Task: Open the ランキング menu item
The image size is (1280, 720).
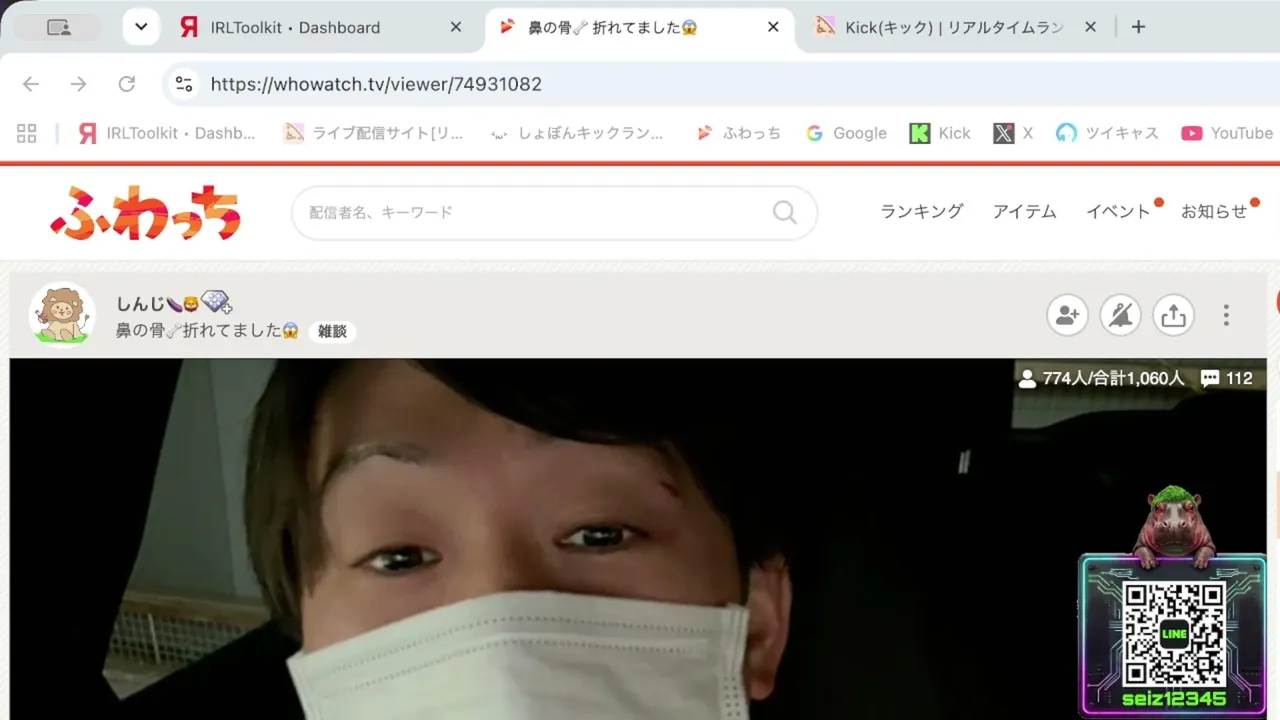Action: pyautogui.click(x=921, y=211)
